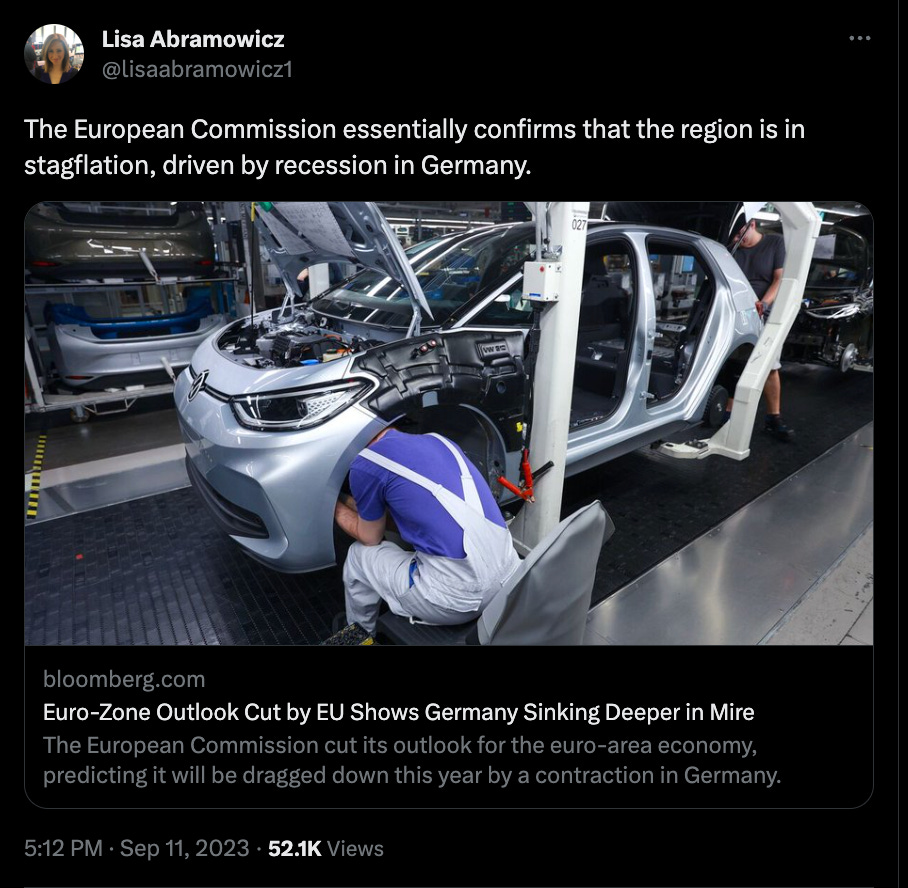This screenshot has width=908, height=888.
Task: Click the phrase European Commission in tweet
Action: tap(204, 129)
